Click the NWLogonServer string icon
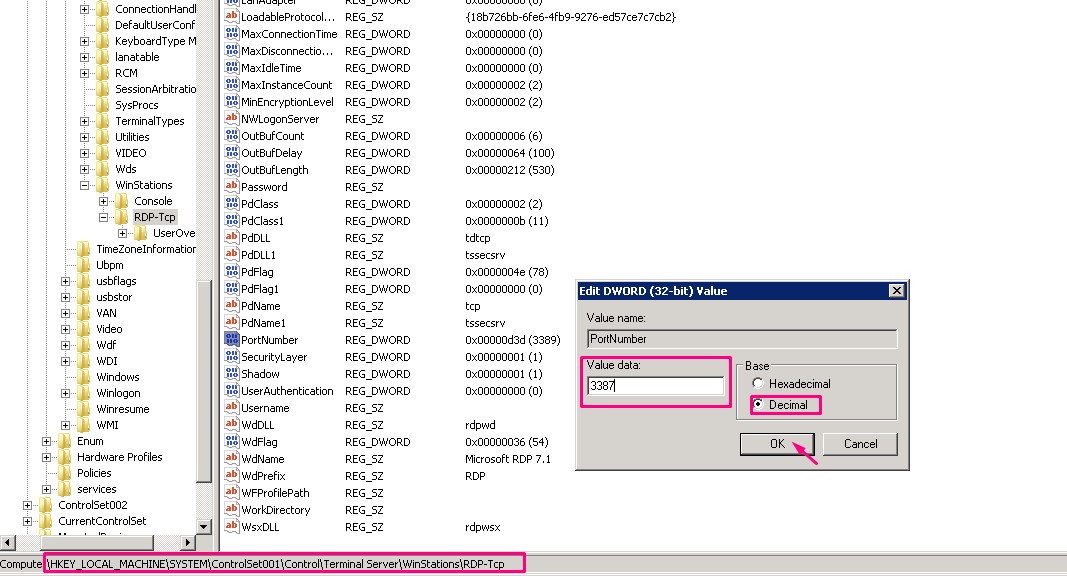The width and height of the screenshot is (1067, 576). point(231,118)
